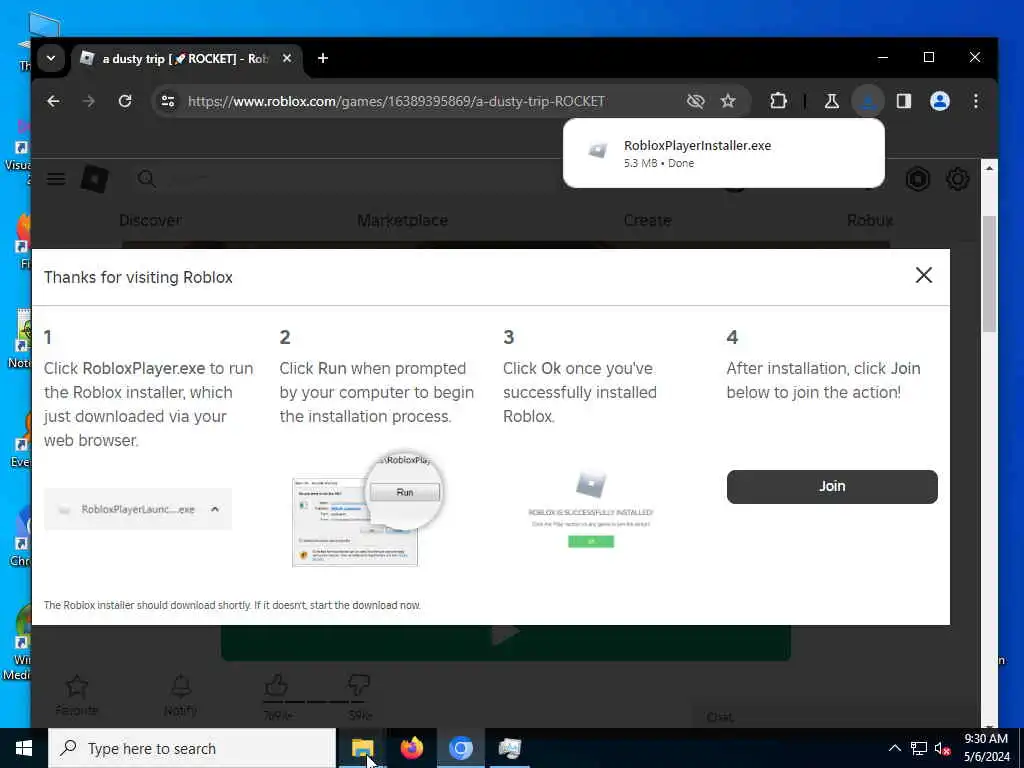Open the network tray icon
The image size is (1024, 768).
[x=919, y=748]
